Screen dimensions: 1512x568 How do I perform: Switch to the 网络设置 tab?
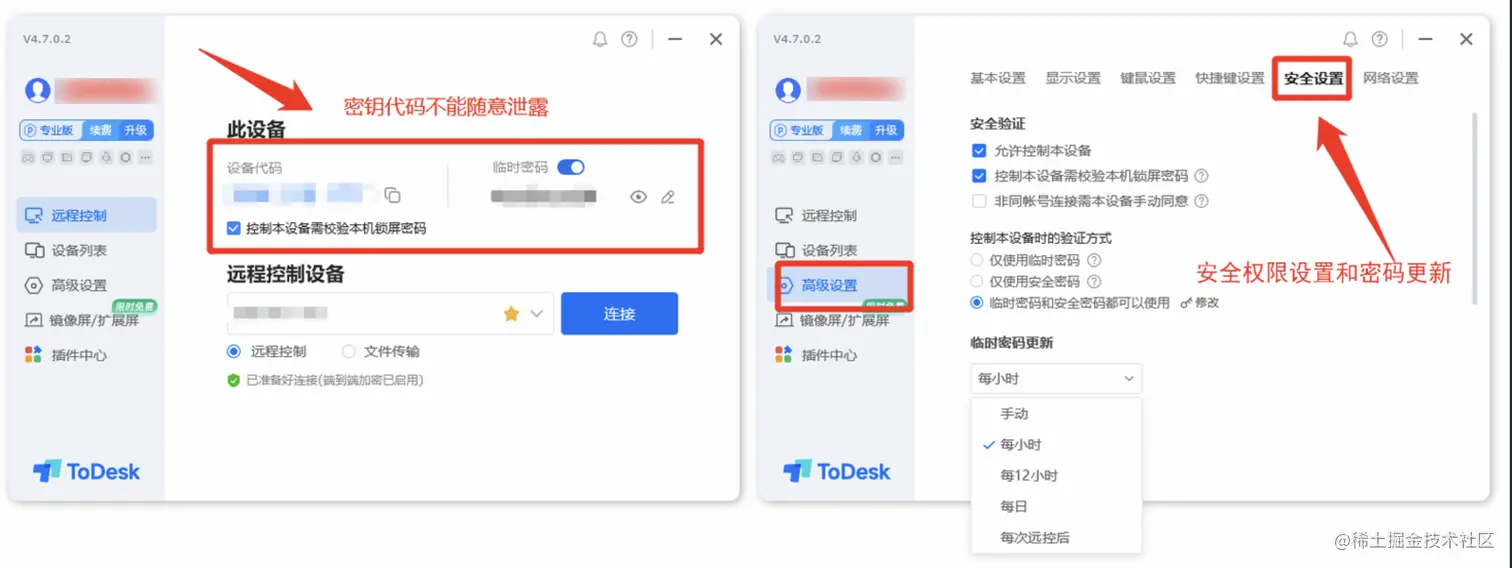(x=1391, y=78)
